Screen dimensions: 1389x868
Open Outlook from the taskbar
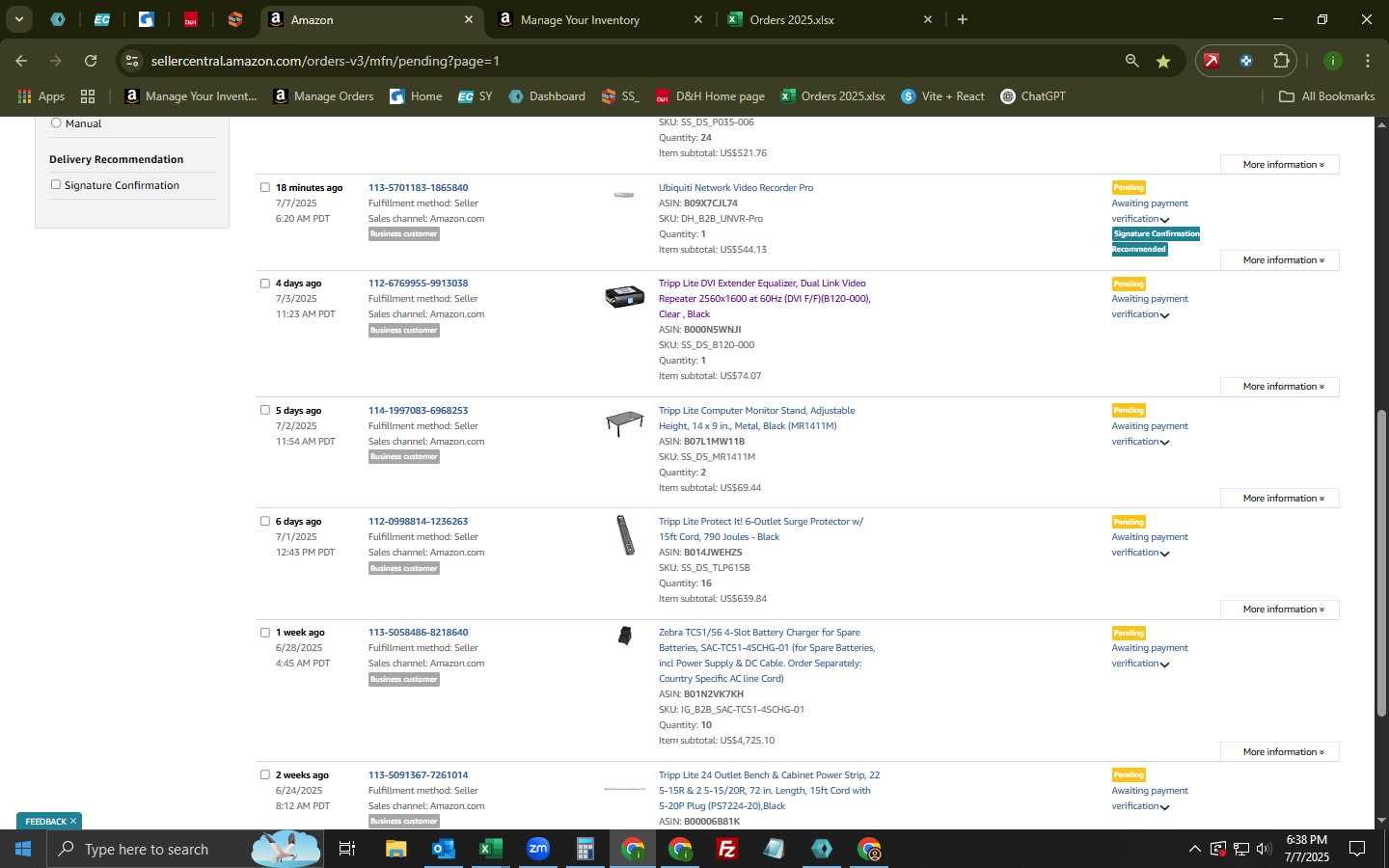pos(443,849)
